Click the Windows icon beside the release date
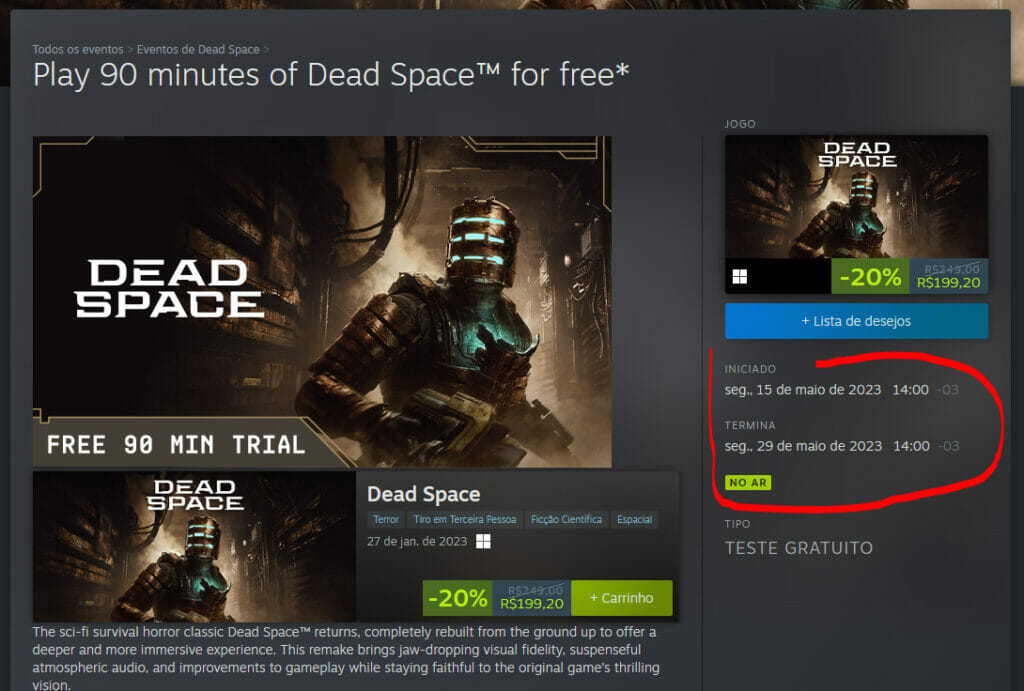This screenshot has height=691, width=1024. coord(483,541)
